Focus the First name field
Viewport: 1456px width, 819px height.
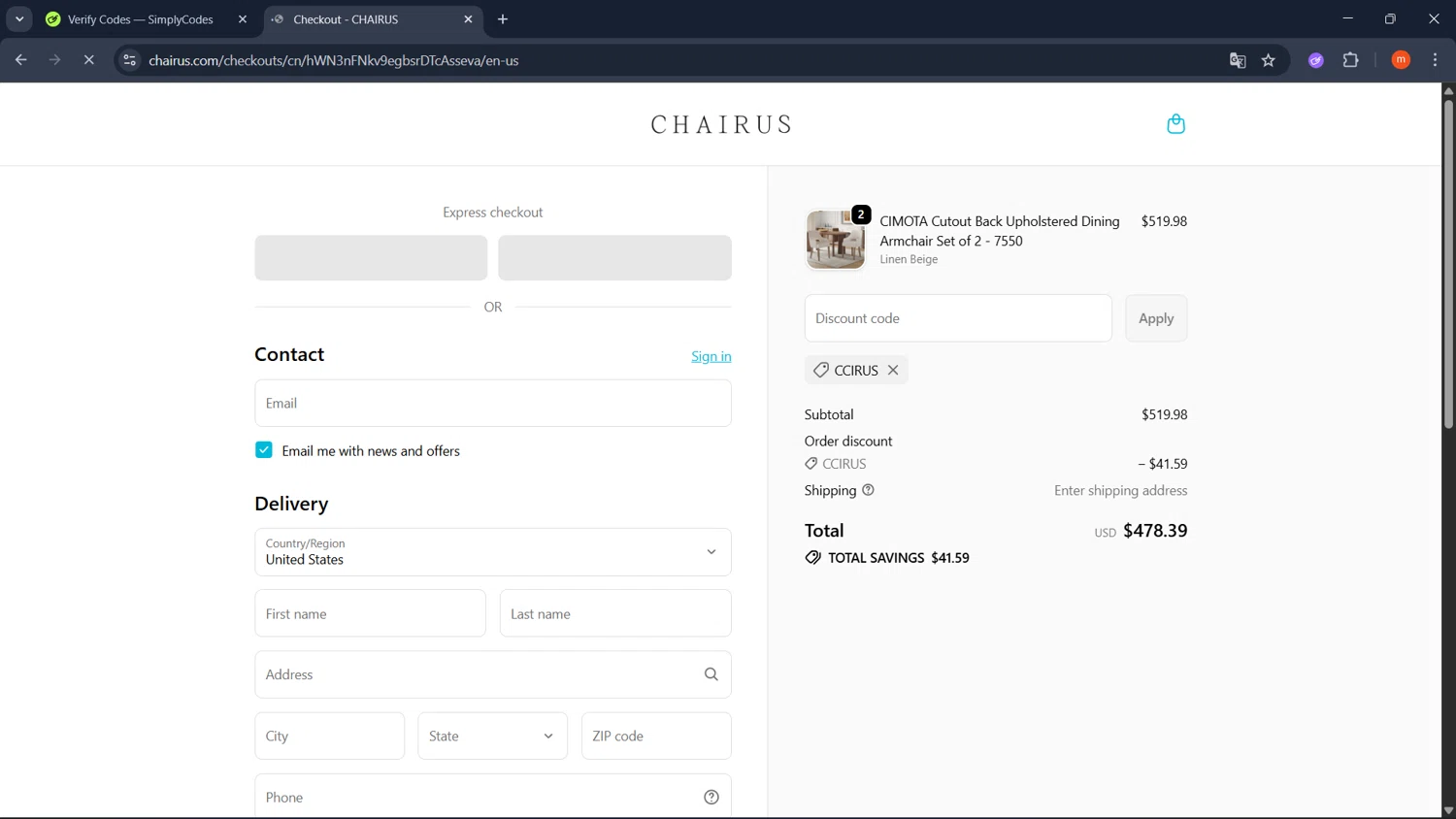[371, 613]
